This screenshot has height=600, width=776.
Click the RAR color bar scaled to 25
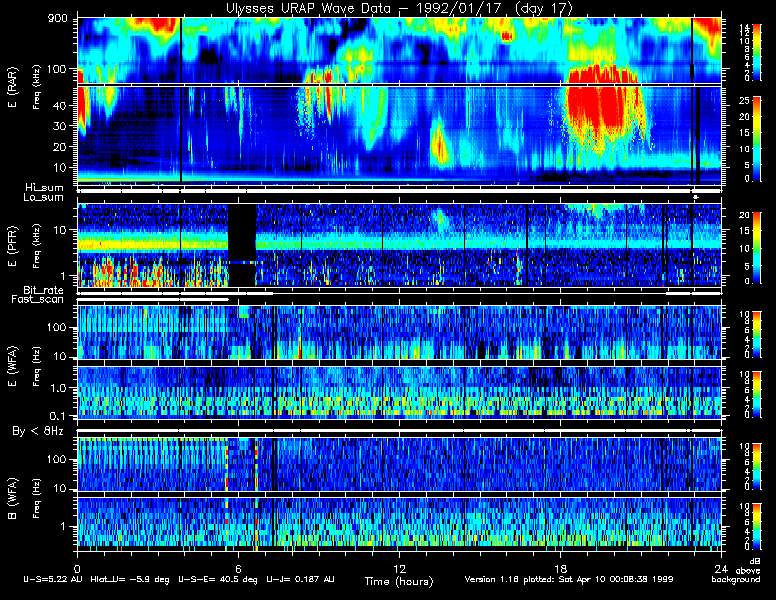click(757, 139)
